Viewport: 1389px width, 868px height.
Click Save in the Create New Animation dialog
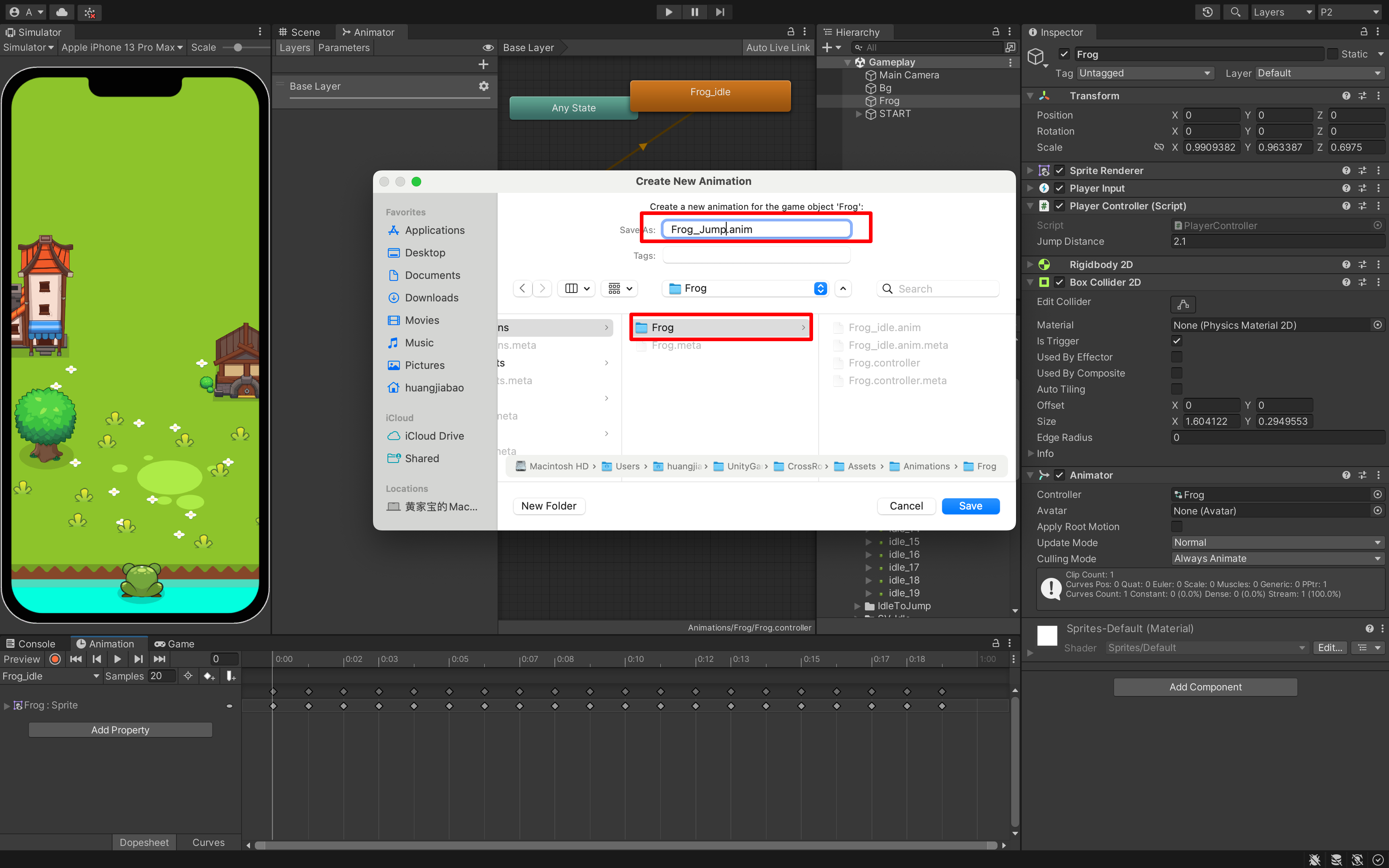click(x=971, y=506)
